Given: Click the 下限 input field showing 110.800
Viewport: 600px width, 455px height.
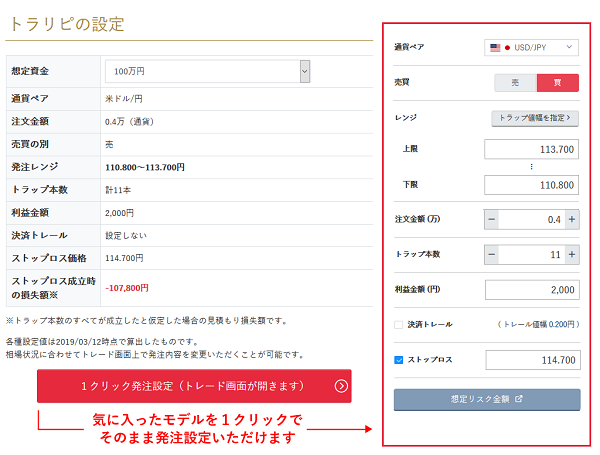Looking at the screenshot, I should 531,185.
